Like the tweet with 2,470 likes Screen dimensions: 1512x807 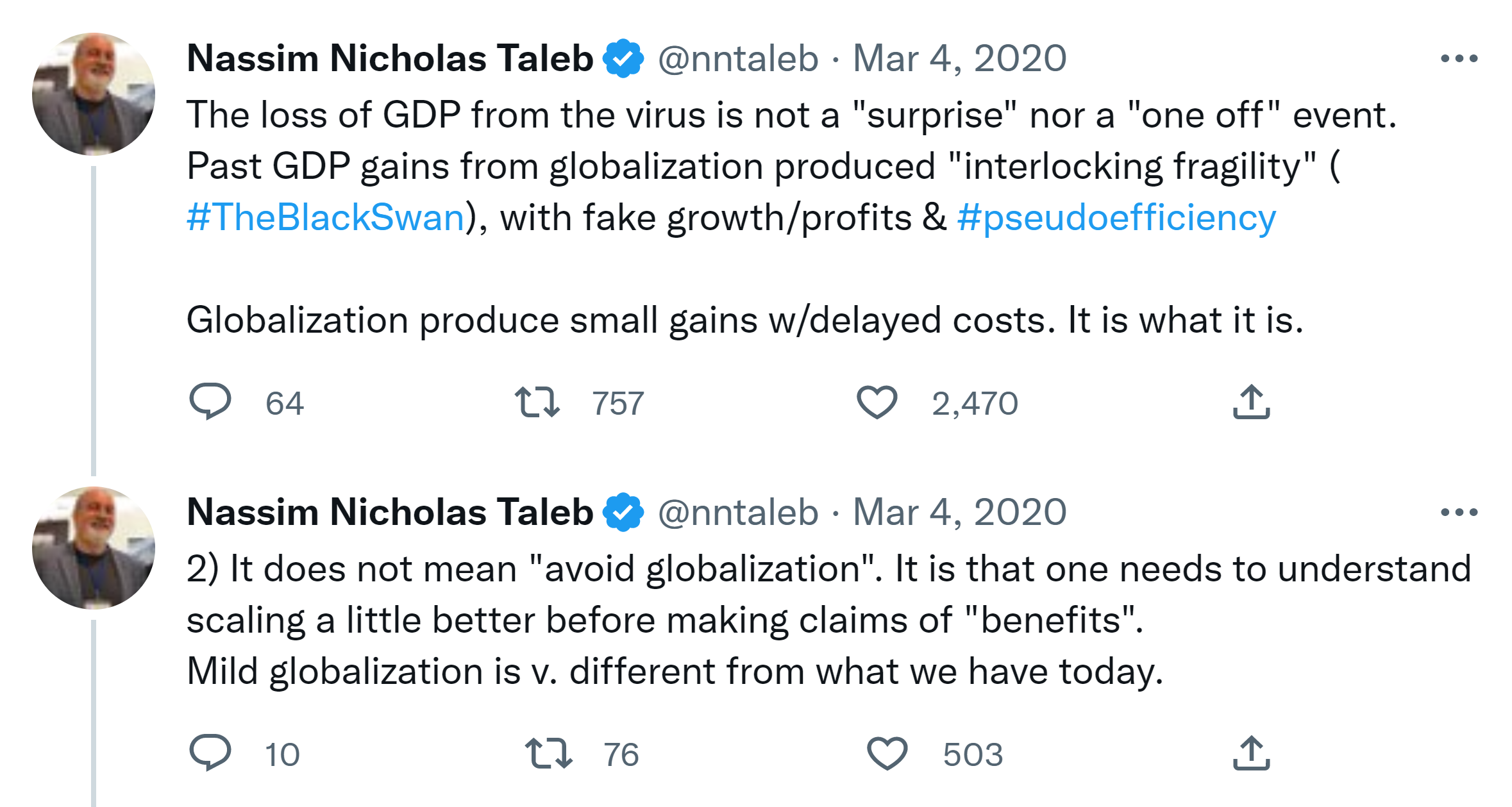click(877, 402)
